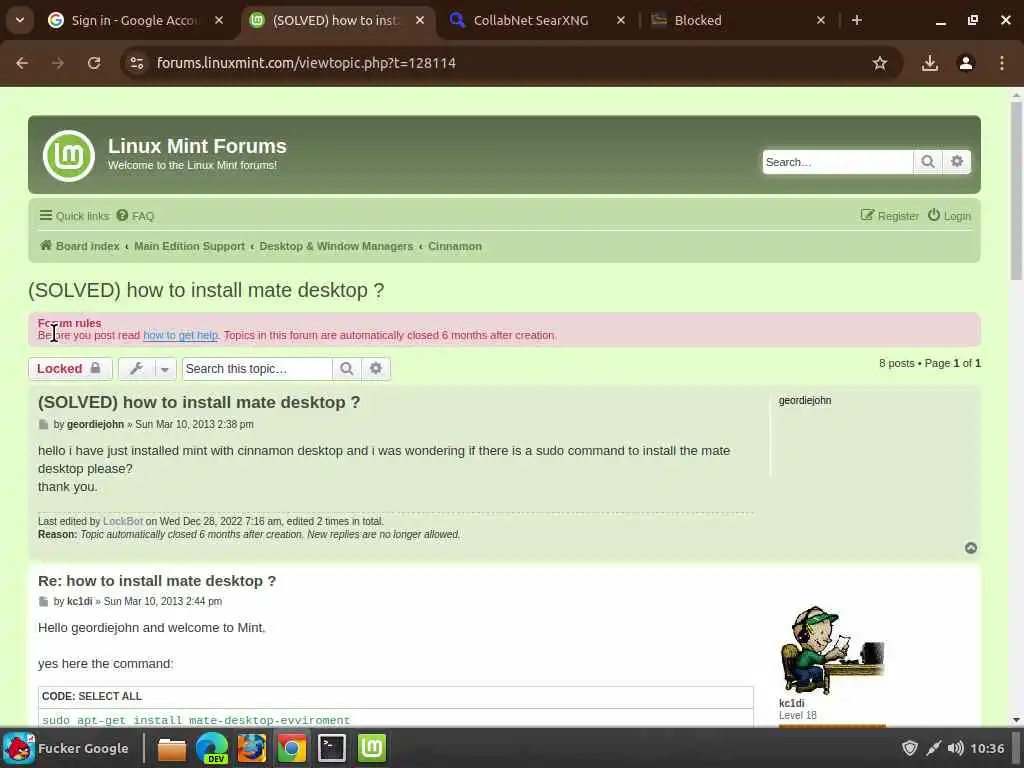Open site information icon in address bar
This screenshot has height=768, width=1024.
coord(137,63)
